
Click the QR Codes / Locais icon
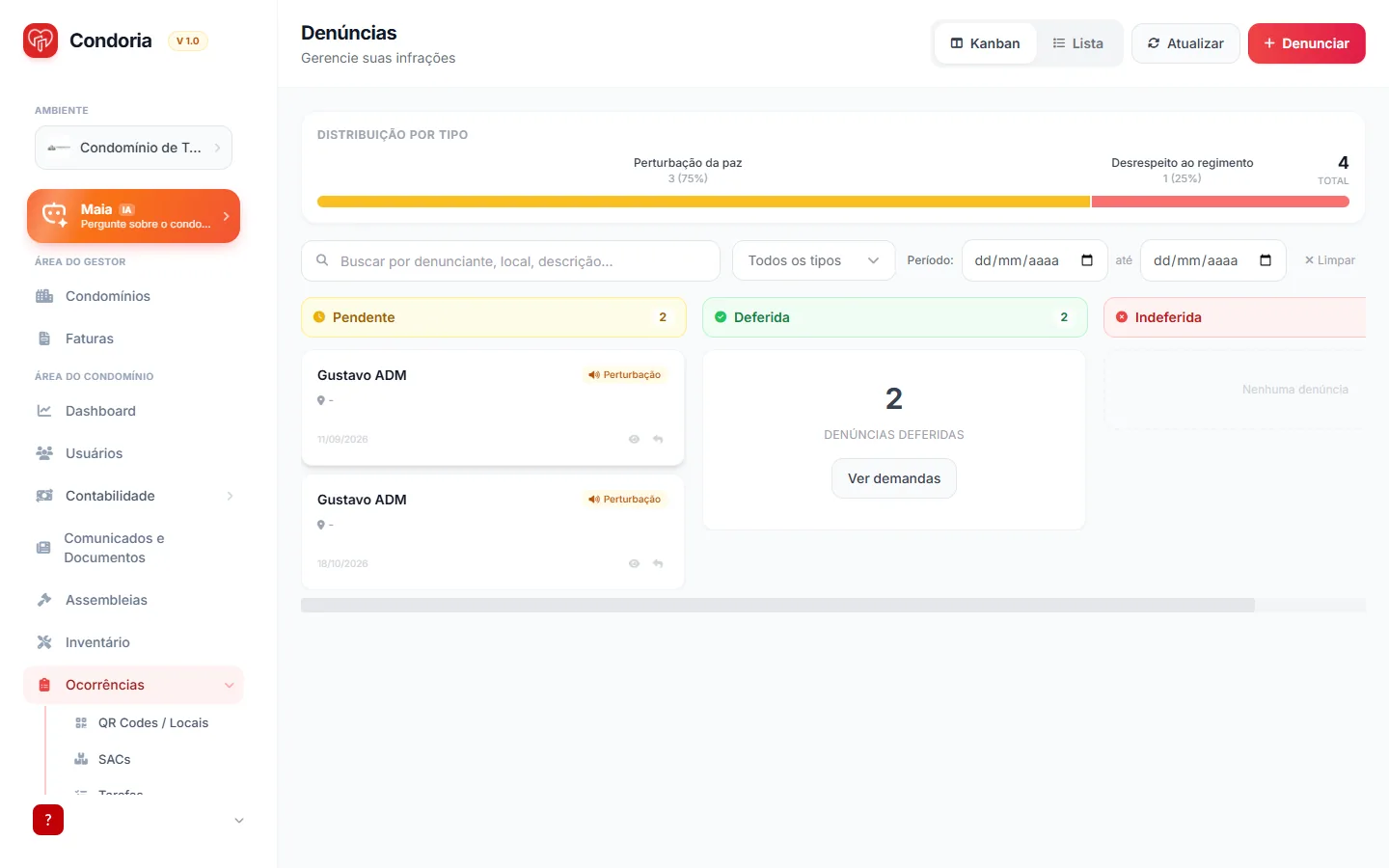(81, 722)
